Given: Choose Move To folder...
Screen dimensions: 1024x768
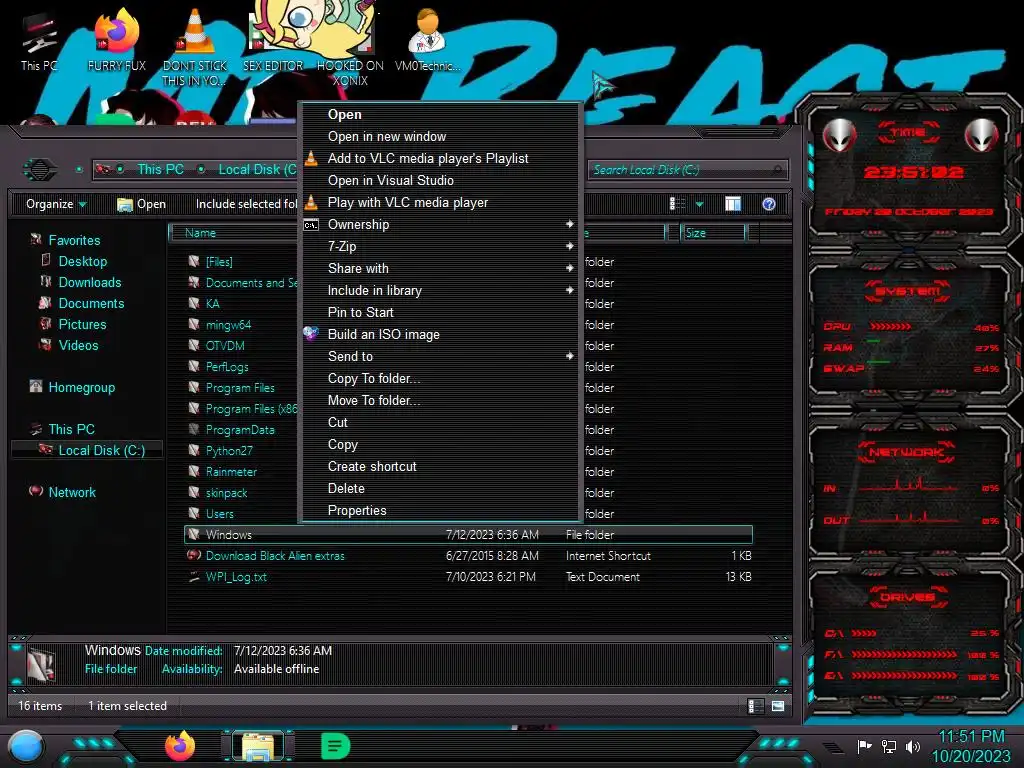Looking at the screenshot, I should (443, 400).
